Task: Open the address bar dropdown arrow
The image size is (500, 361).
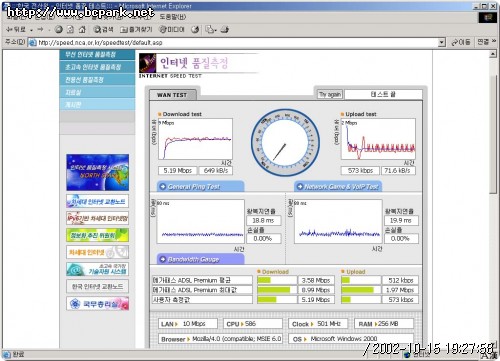Action: pyautogui.click(x=442, y=42)
